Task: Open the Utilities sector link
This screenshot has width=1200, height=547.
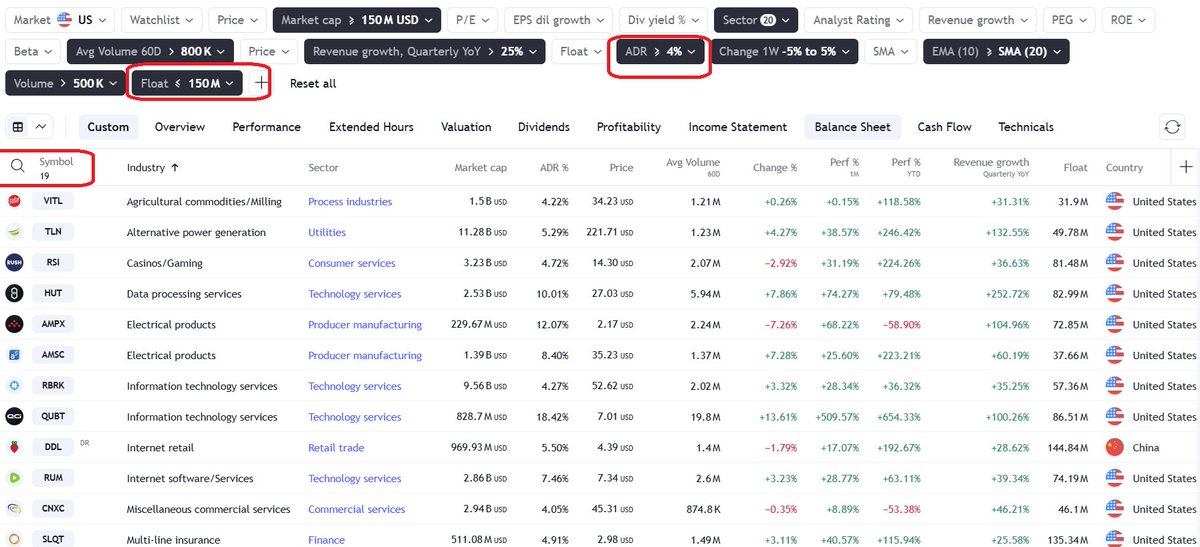Action: coord(327,232)
